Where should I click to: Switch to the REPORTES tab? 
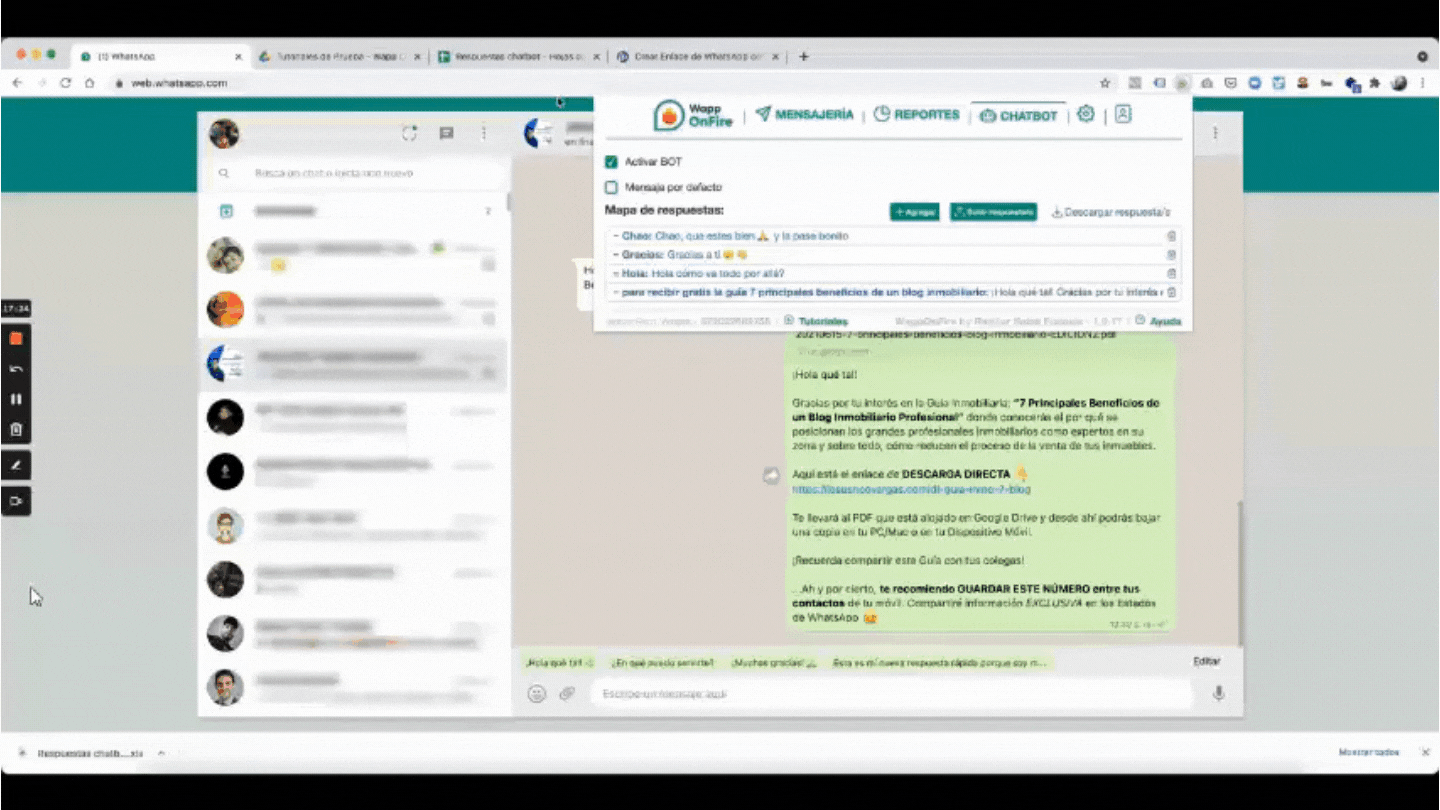(x=916, y=115)
